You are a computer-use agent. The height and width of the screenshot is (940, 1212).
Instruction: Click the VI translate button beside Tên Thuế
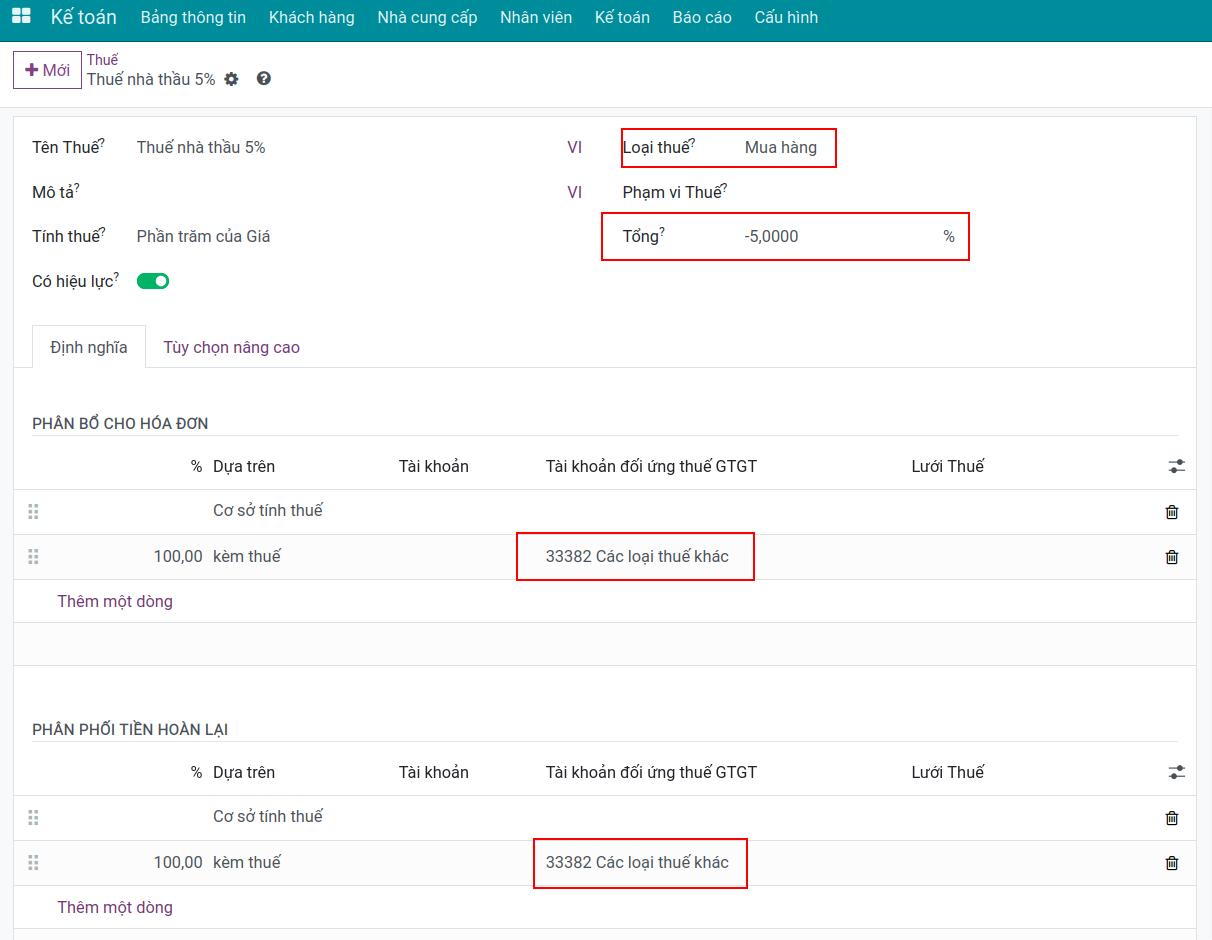[574, 148]
